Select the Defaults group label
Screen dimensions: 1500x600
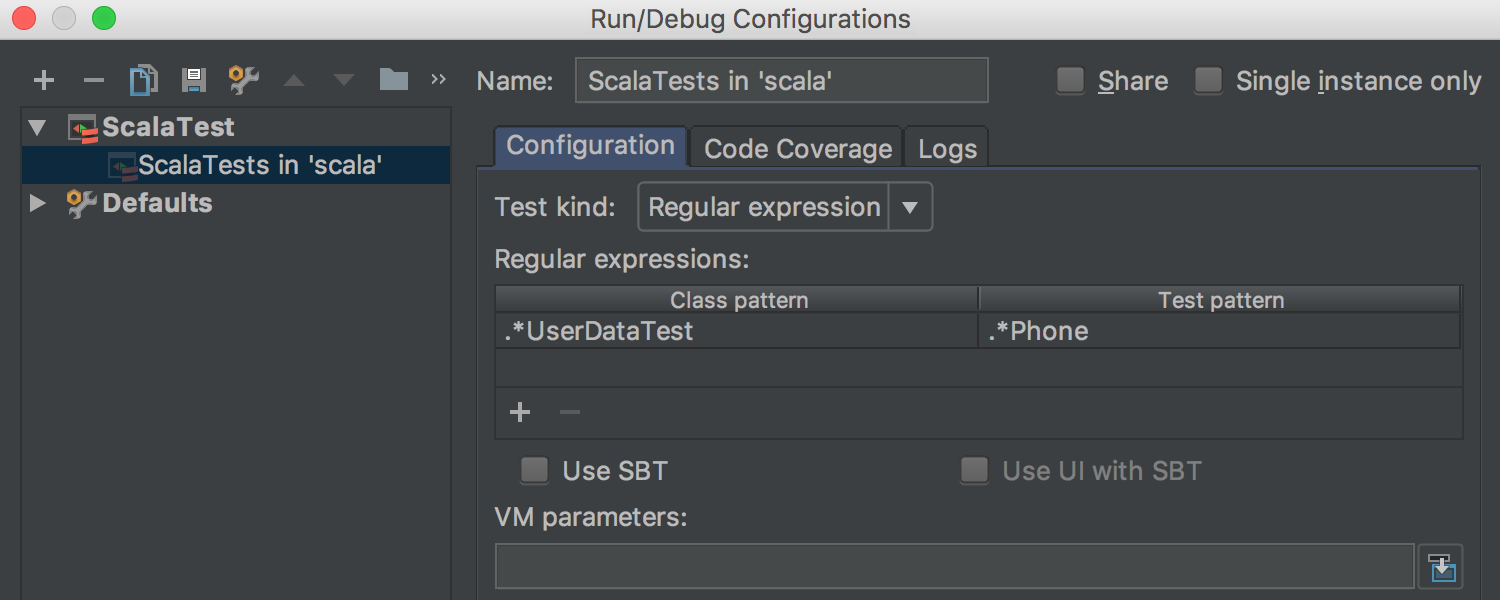(x=157, y=204)
